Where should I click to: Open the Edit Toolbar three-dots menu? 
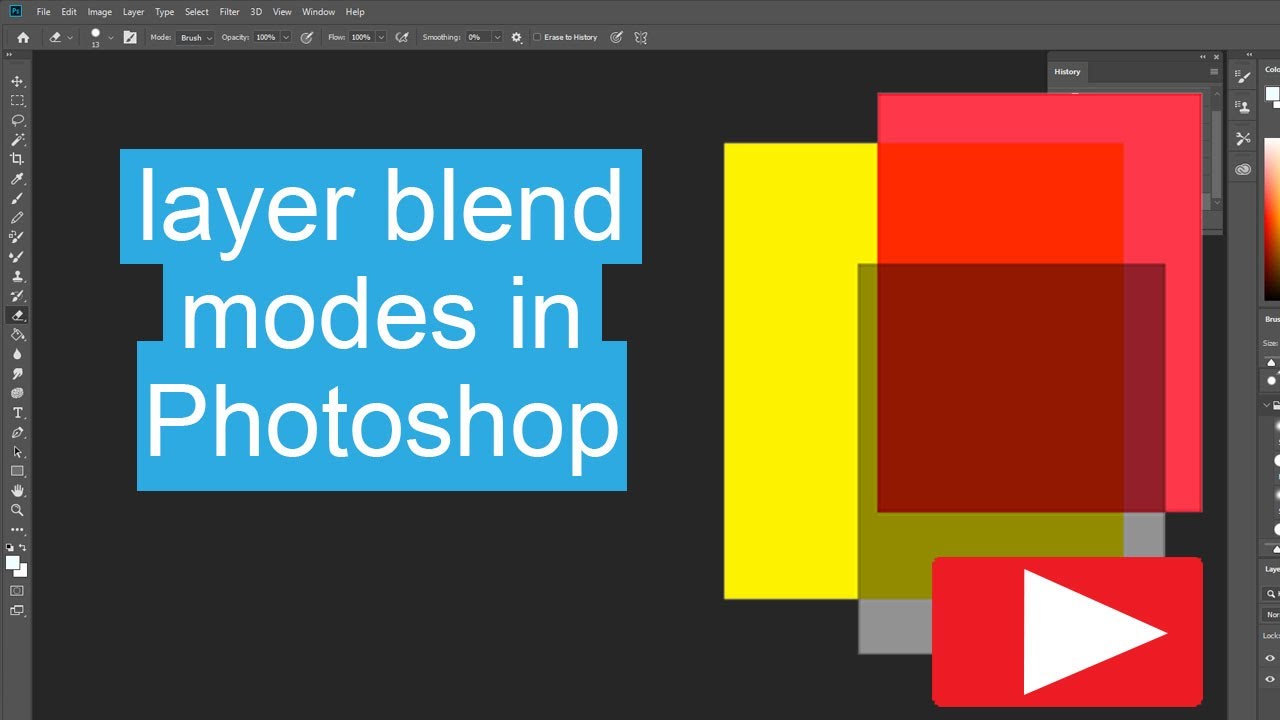[x=17, y=530]
